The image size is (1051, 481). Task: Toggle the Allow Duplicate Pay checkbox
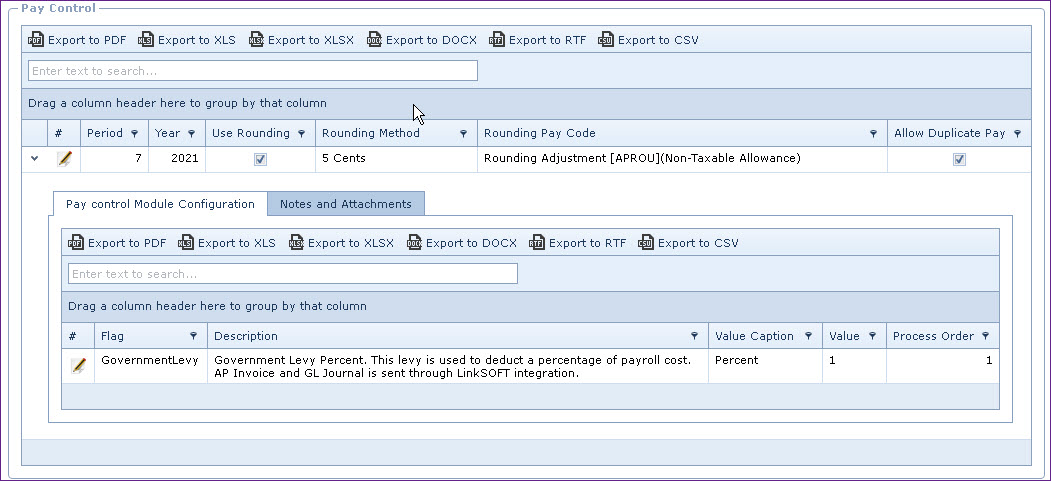959,159
